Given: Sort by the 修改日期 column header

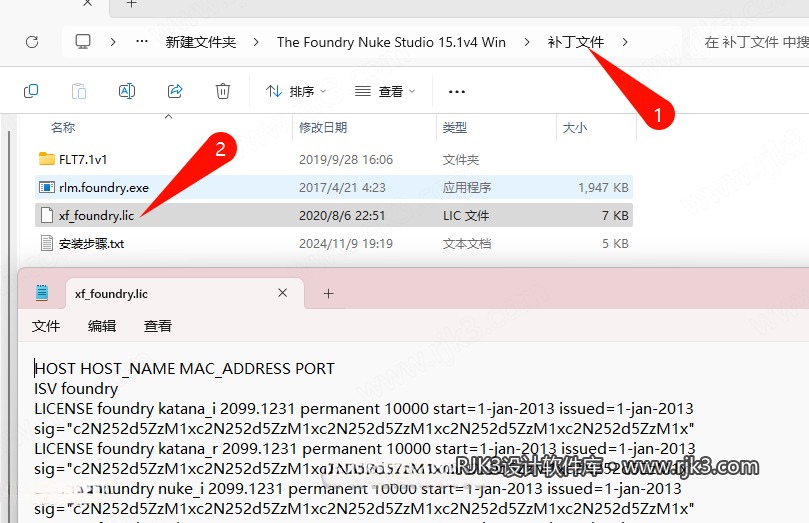Looking at the screenshot, I should click(x=323, y=127).
